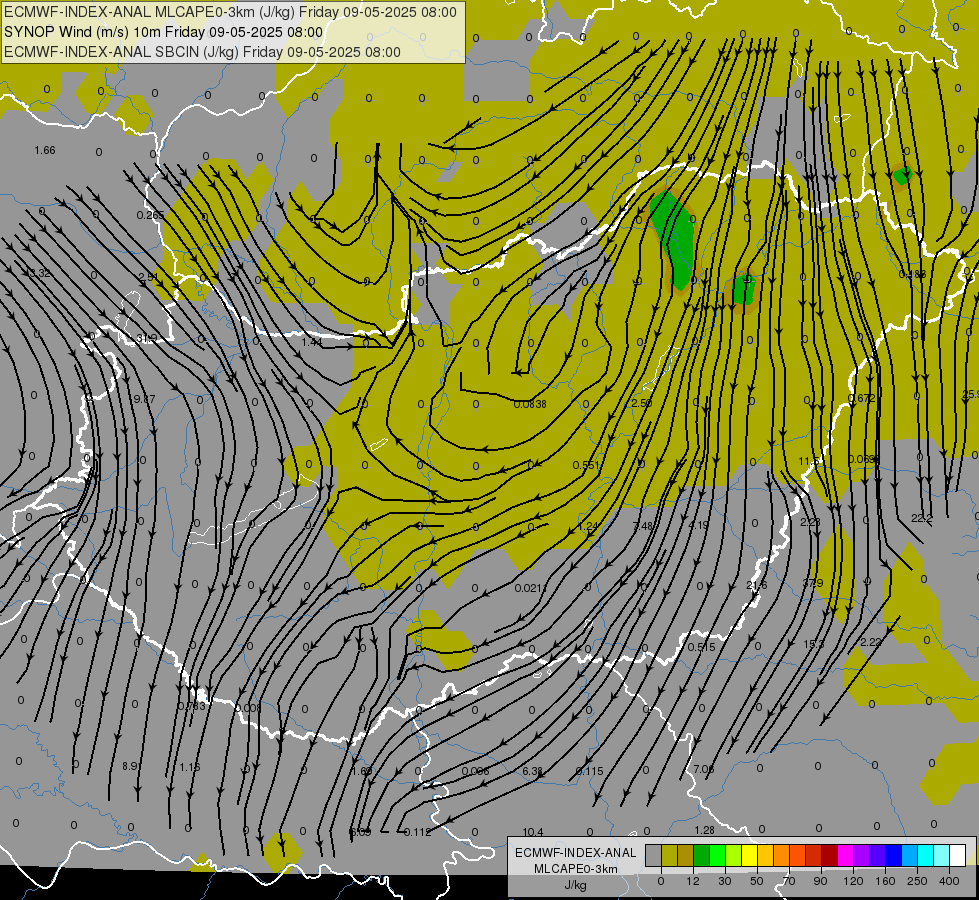
Task: Select the indigo legend swatch before 160
Action: (x=878, y=856)
